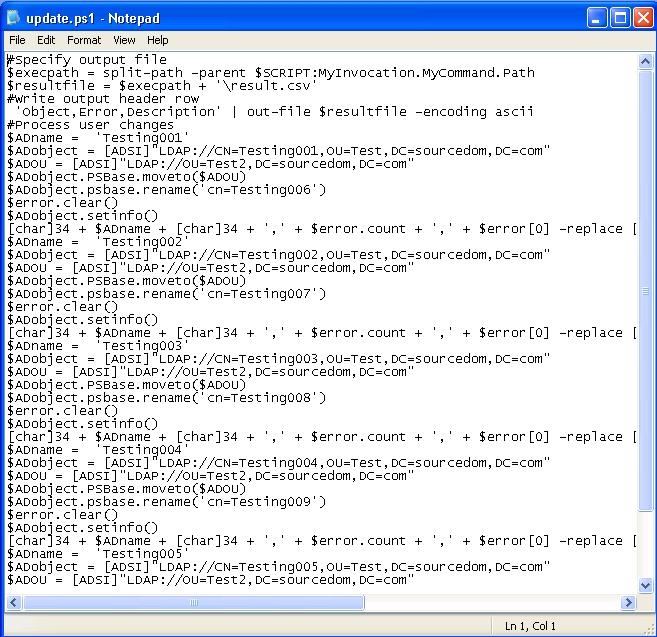Click the resize grip in the bottom-right corner

click(647, 627)
